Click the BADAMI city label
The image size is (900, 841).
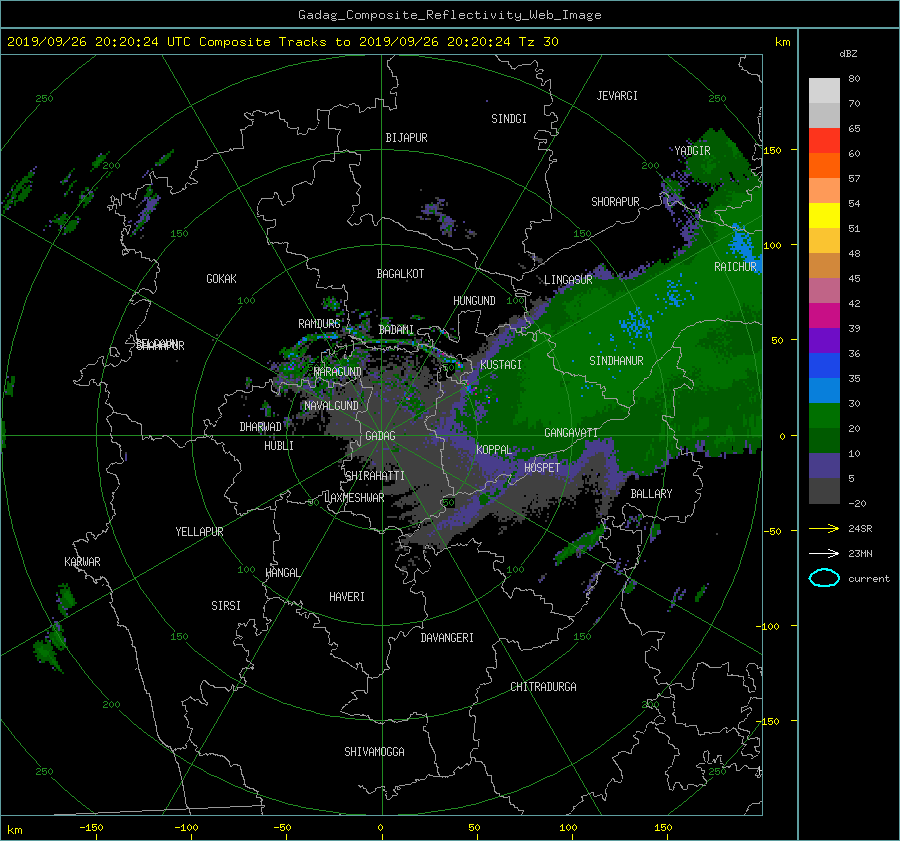[x=396, y=330]
